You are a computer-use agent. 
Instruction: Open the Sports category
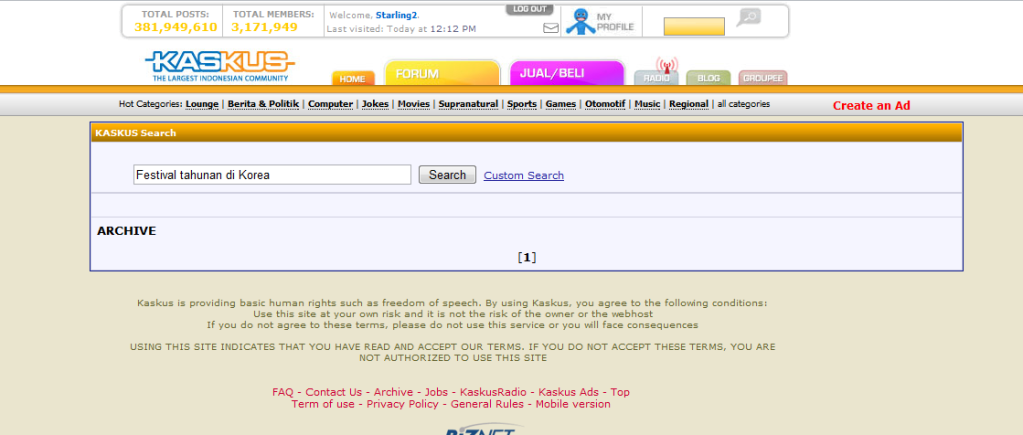pos(522,104)
